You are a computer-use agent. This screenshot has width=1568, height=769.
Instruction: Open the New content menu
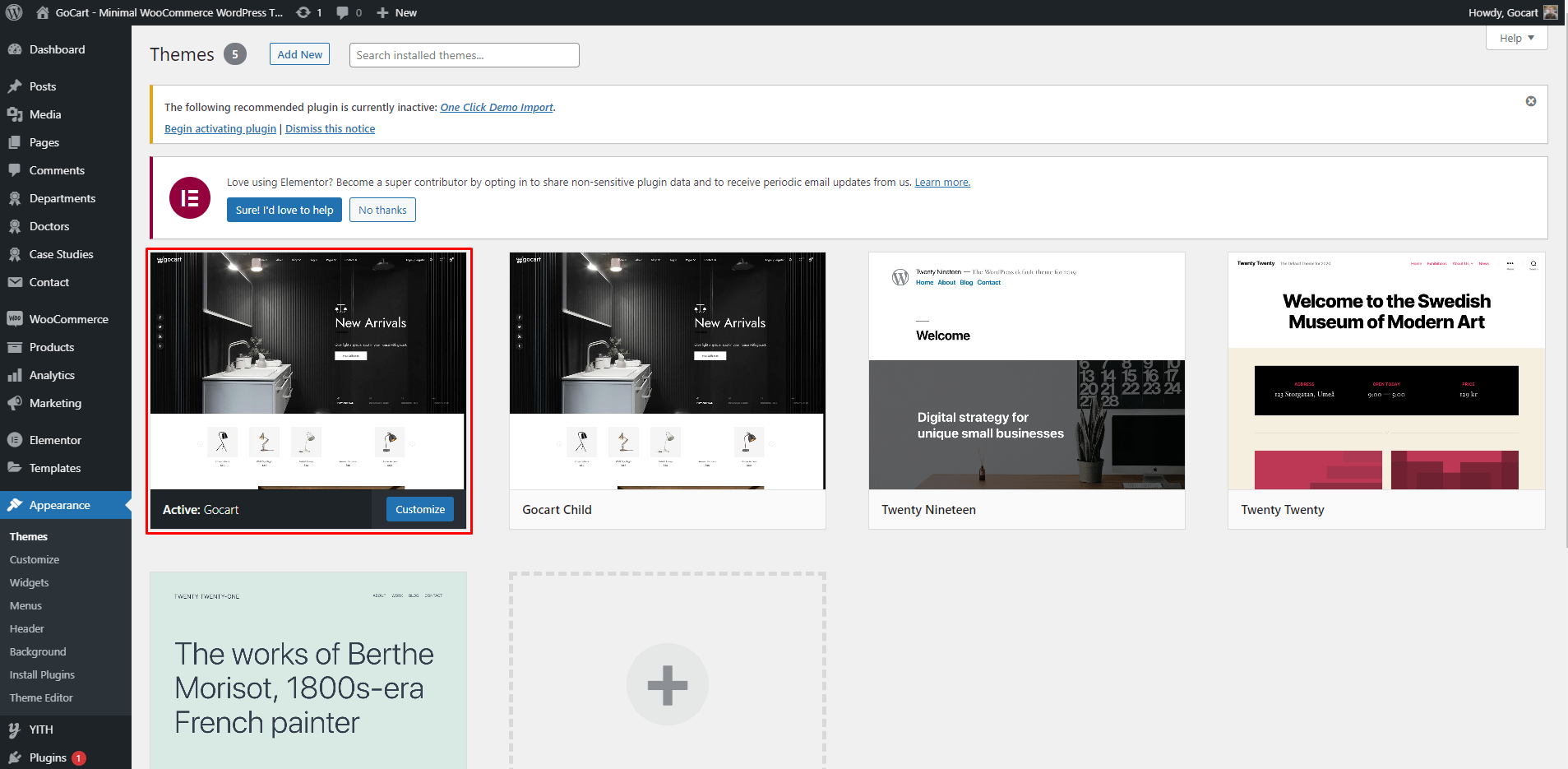396,12
